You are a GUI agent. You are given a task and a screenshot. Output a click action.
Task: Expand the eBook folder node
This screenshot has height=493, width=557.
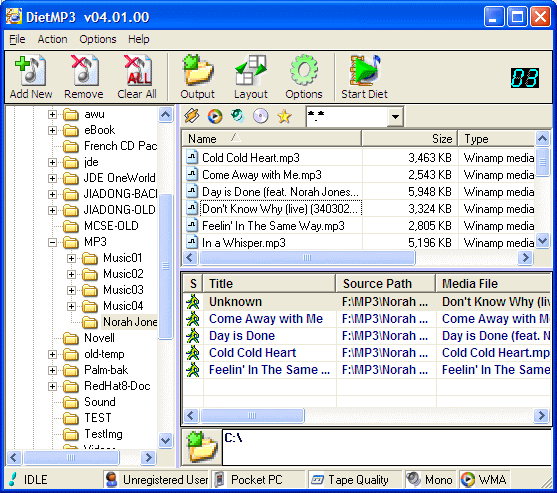point(52,130)
